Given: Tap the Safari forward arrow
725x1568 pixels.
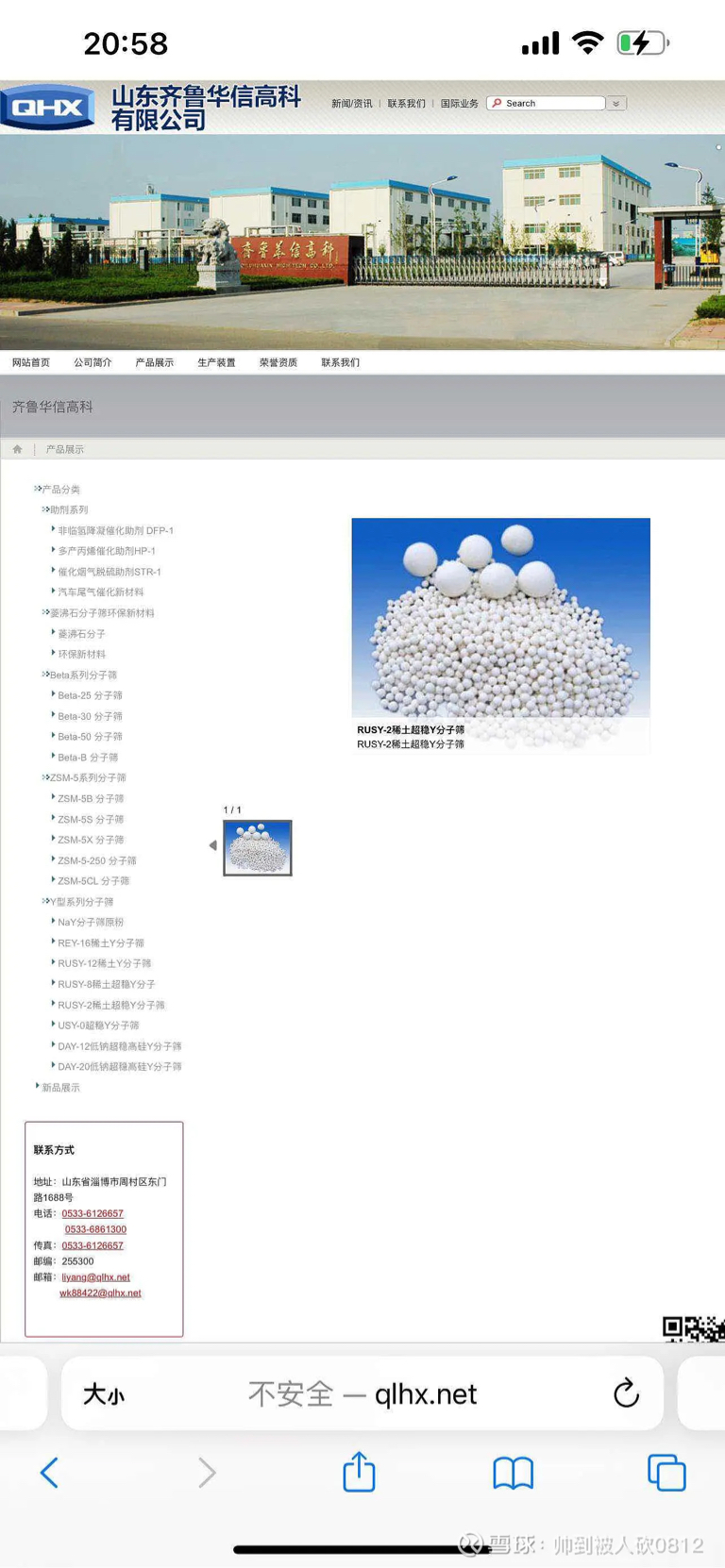Looking at the screenshot, I should 207,1472.
